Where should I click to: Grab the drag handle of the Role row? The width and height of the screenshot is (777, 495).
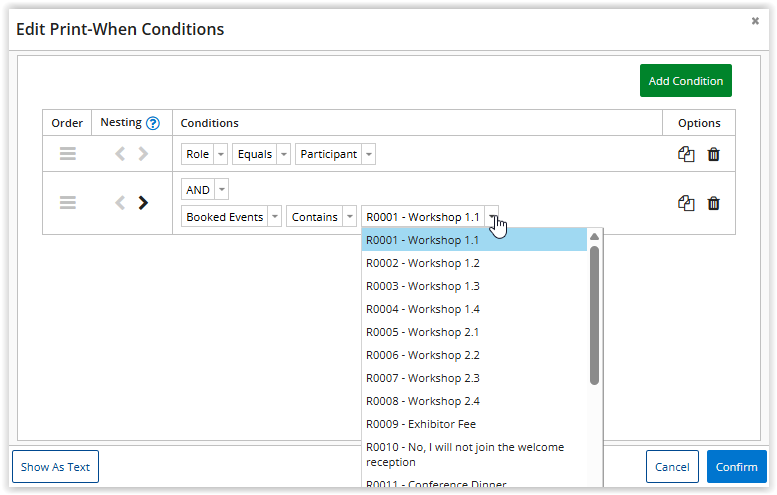click(67, 154)
